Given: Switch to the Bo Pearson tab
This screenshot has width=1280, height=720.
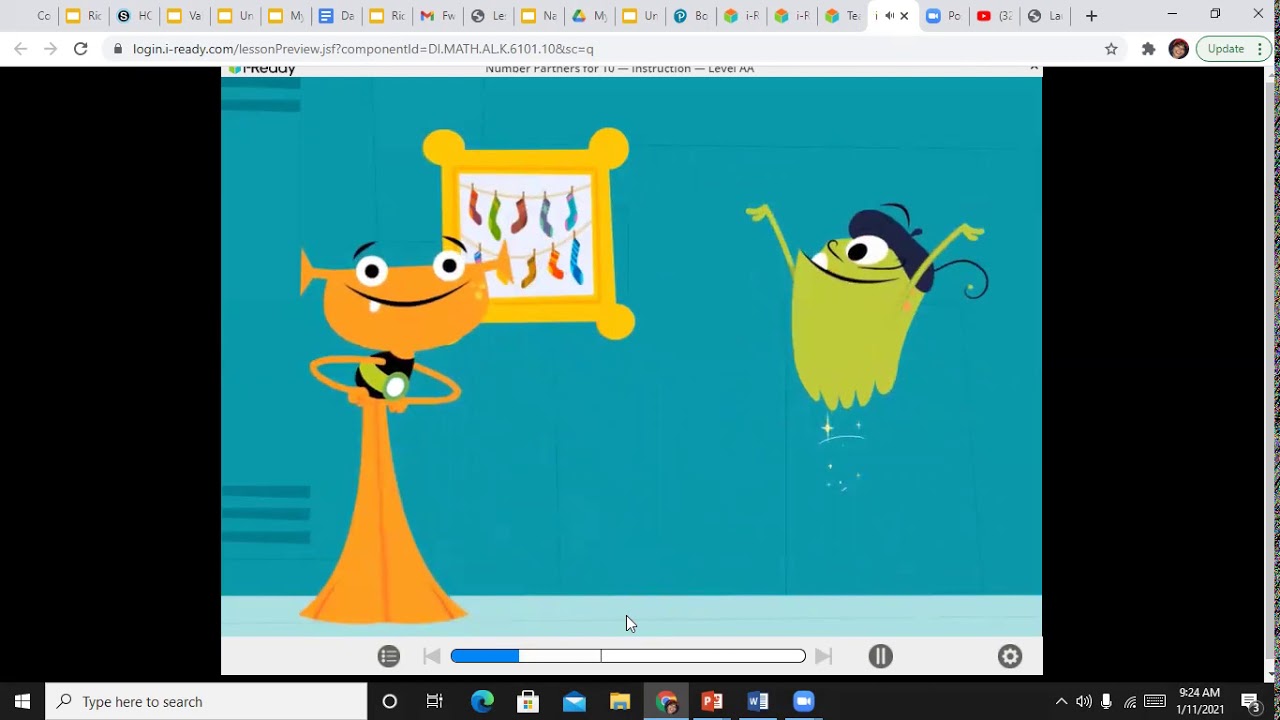Looking at the screenshot, I should point(692,16).
